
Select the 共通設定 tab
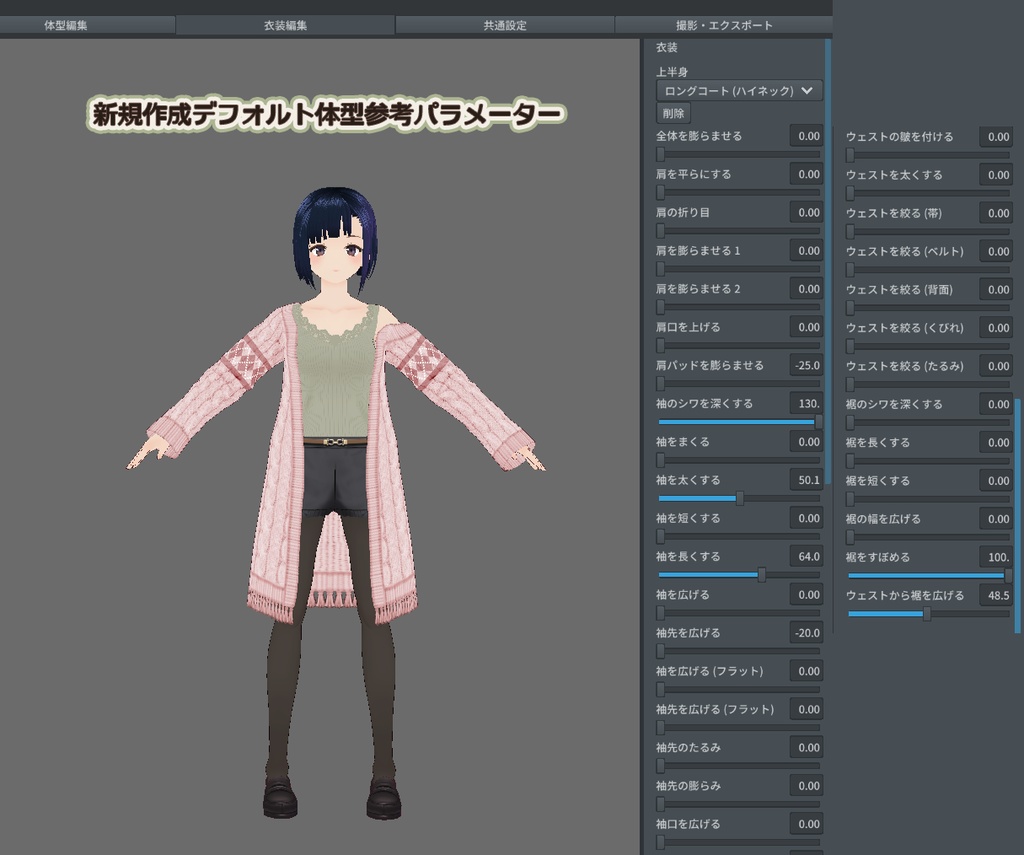504,24
